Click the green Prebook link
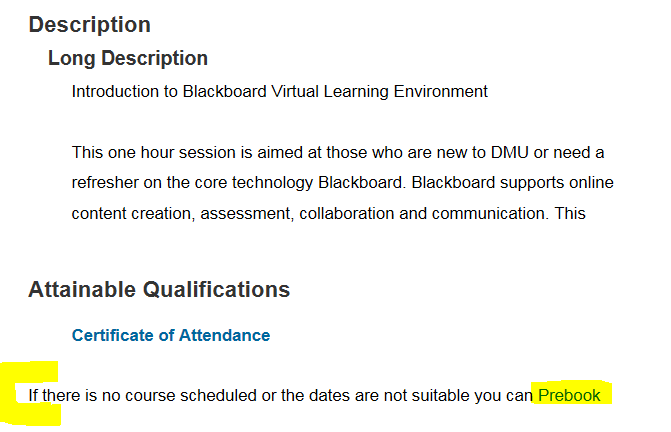The height and width of the screenshot is (432, 671). click(569, 395)
